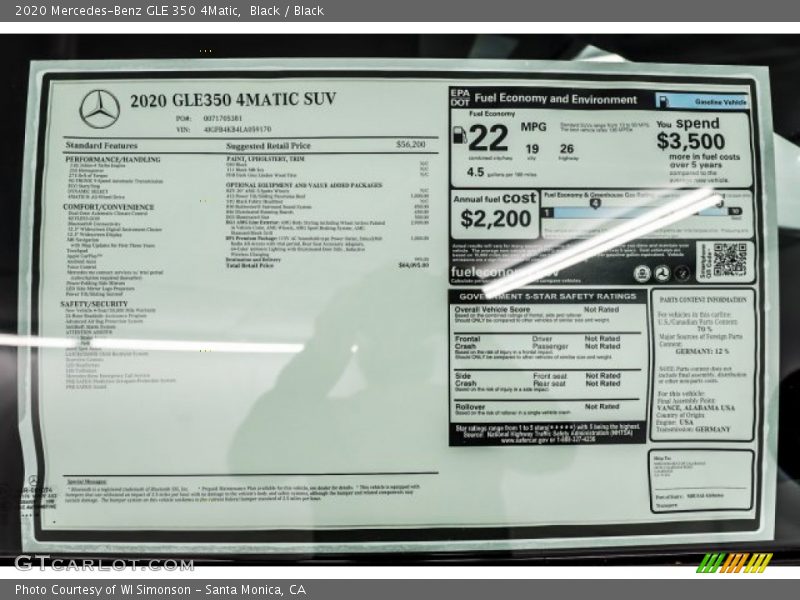The width and height of the screenshot is (800, 600).
Task: Click the page title '2020 Mercedes-Benz GLE 350 4Matic'
Action: (128, 11)
